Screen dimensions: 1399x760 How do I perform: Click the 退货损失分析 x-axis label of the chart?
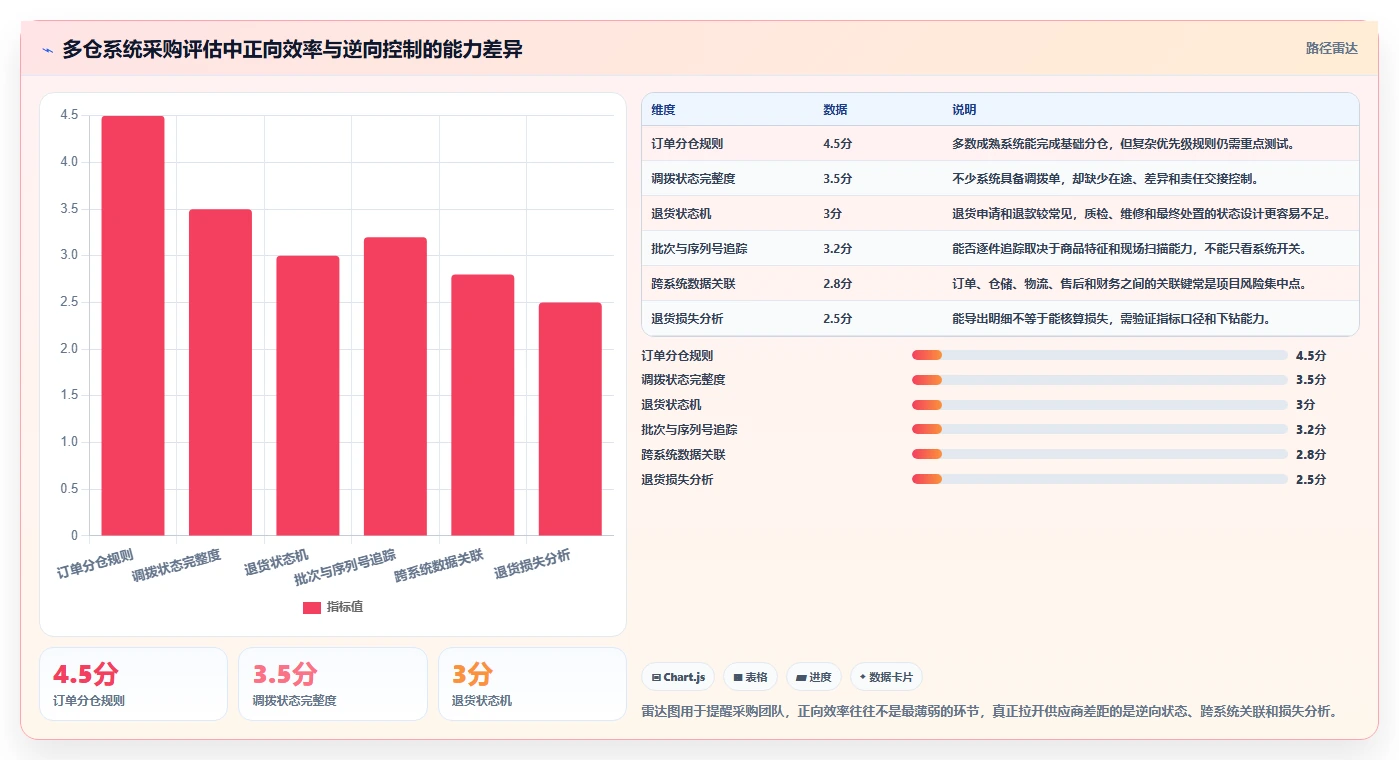coord(532,564)
